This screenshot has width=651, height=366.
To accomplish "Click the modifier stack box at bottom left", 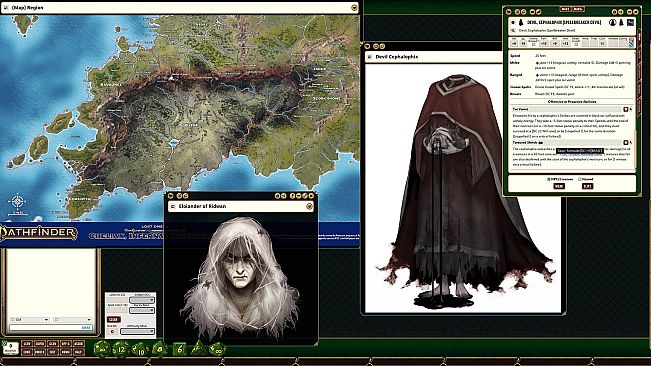I will click(11, 349).
